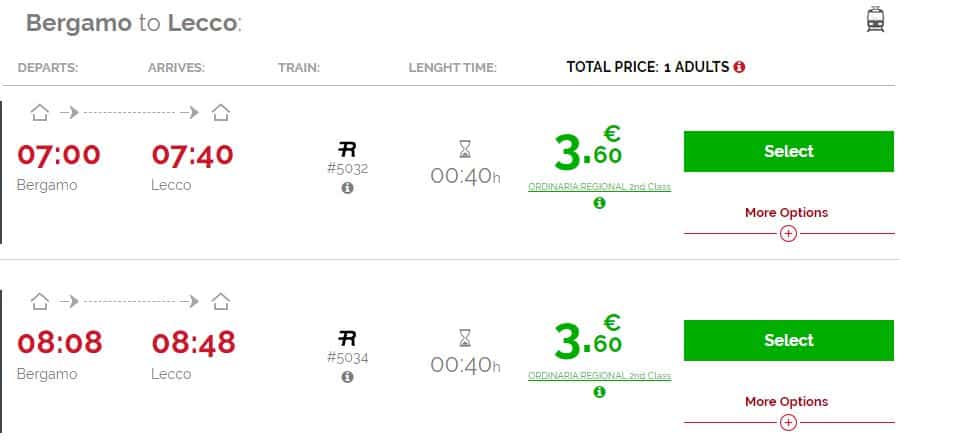
Task: Open info icon next to Total Price Adults
Action: pos(739,67)
